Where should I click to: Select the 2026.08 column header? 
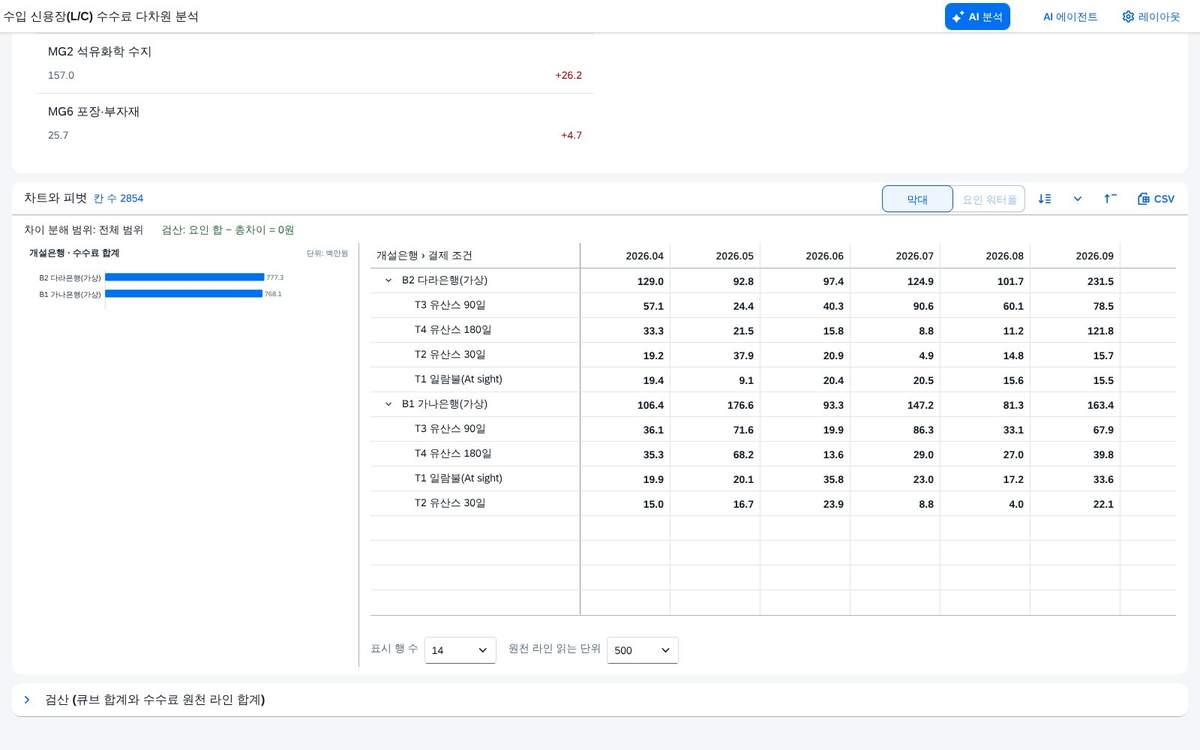985,256
